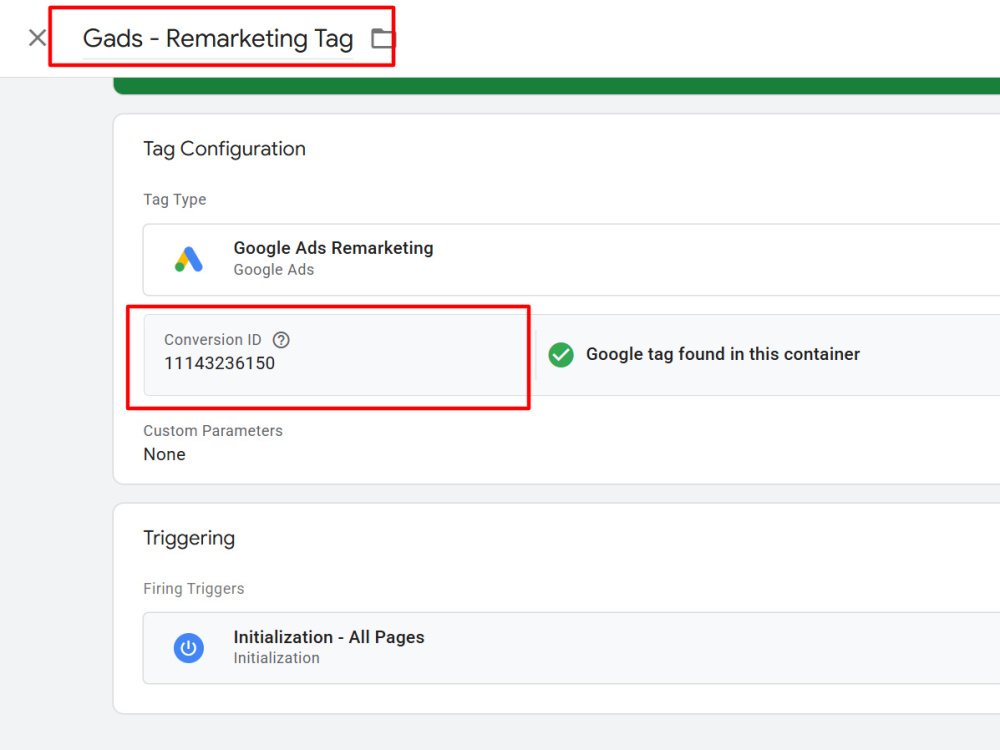Edit the tag name Gads - Remarketing Tag
Image resolution: width=1000 pixels, height=750 pixels.
click(x=217, y=38)
